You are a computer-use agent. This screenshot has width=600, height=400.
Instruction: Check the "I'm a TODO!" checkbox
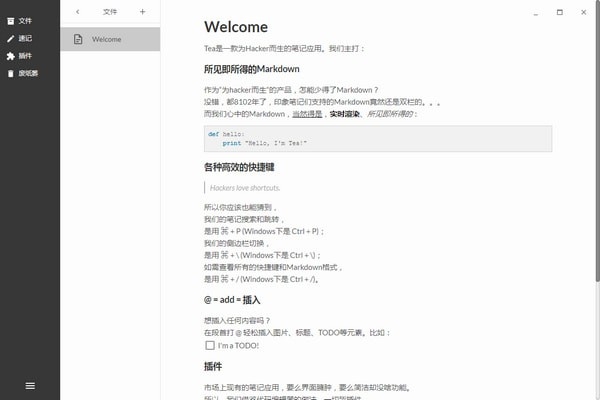210,346
